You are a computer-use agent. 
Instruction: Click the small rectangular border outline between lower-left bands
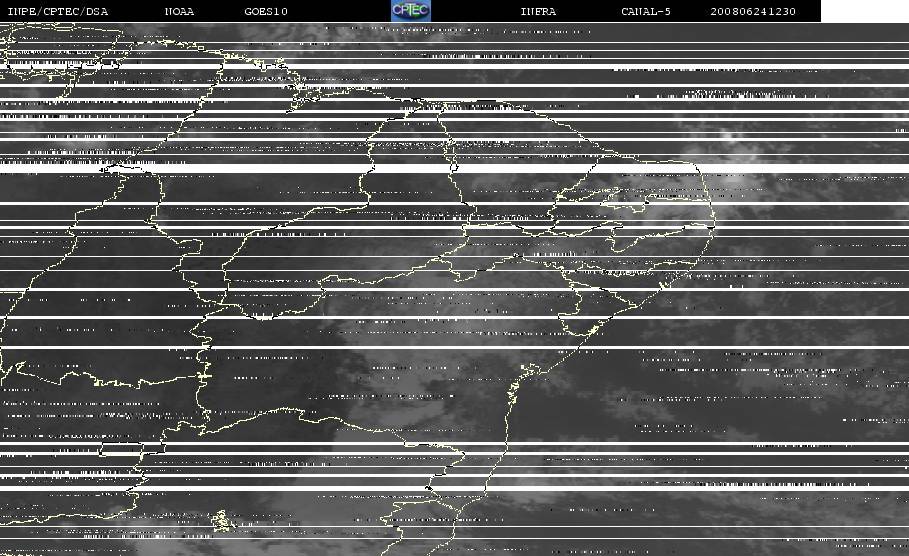(121, 448)
